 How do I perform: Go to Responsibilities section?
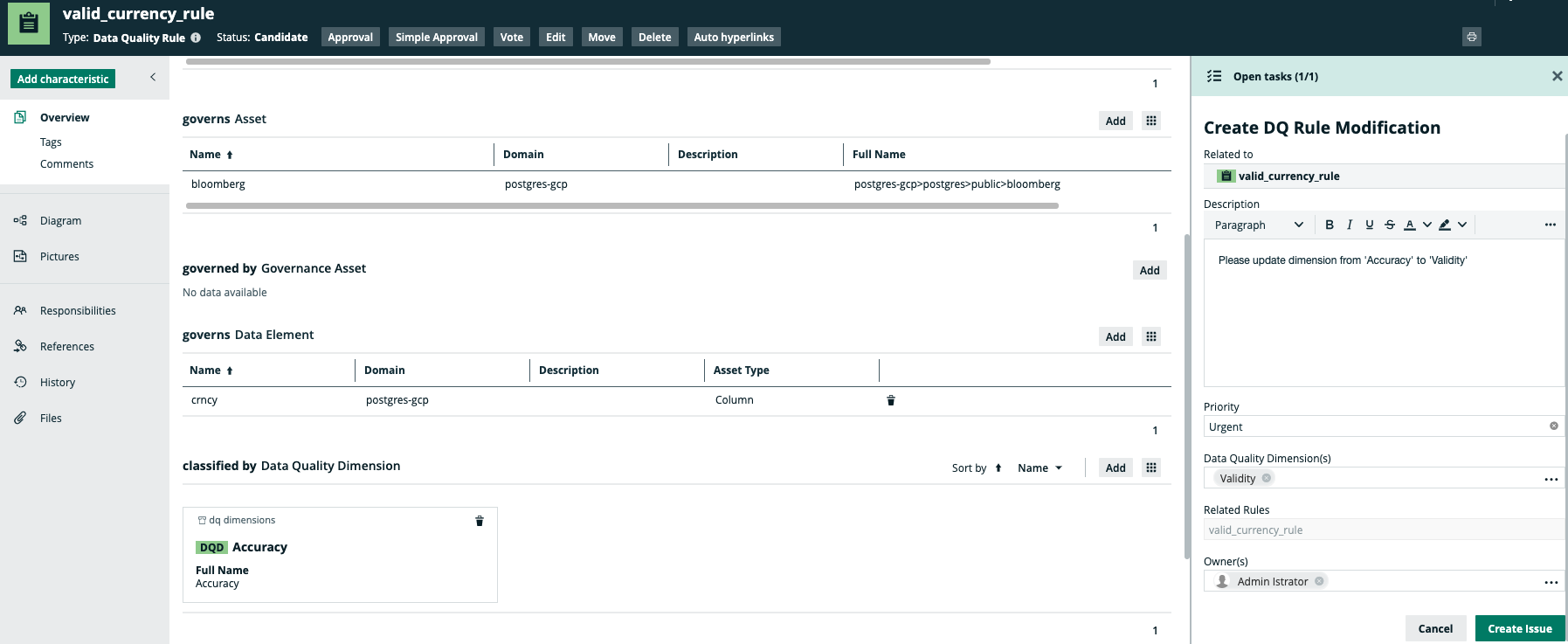pyautogui.click(x=78, y=310)
